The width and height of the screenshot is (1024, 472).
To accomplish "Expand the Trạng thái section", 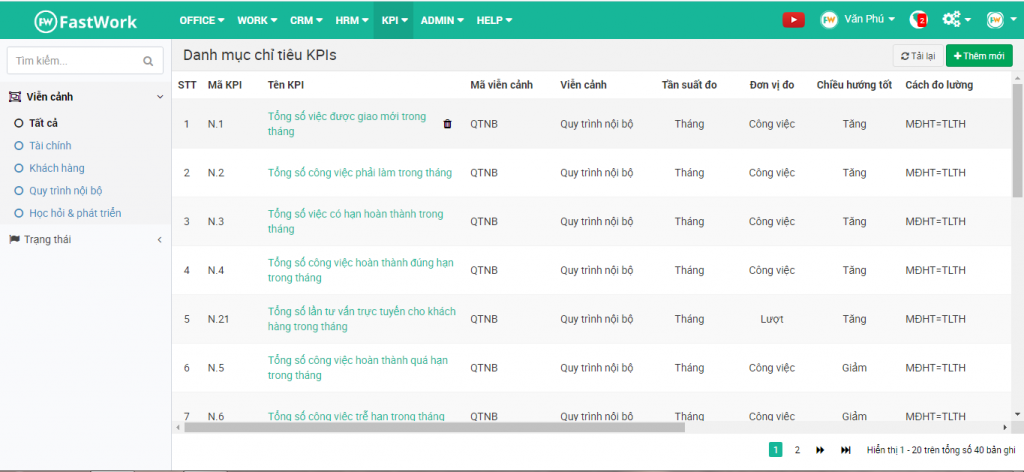I will pos(160,240).
